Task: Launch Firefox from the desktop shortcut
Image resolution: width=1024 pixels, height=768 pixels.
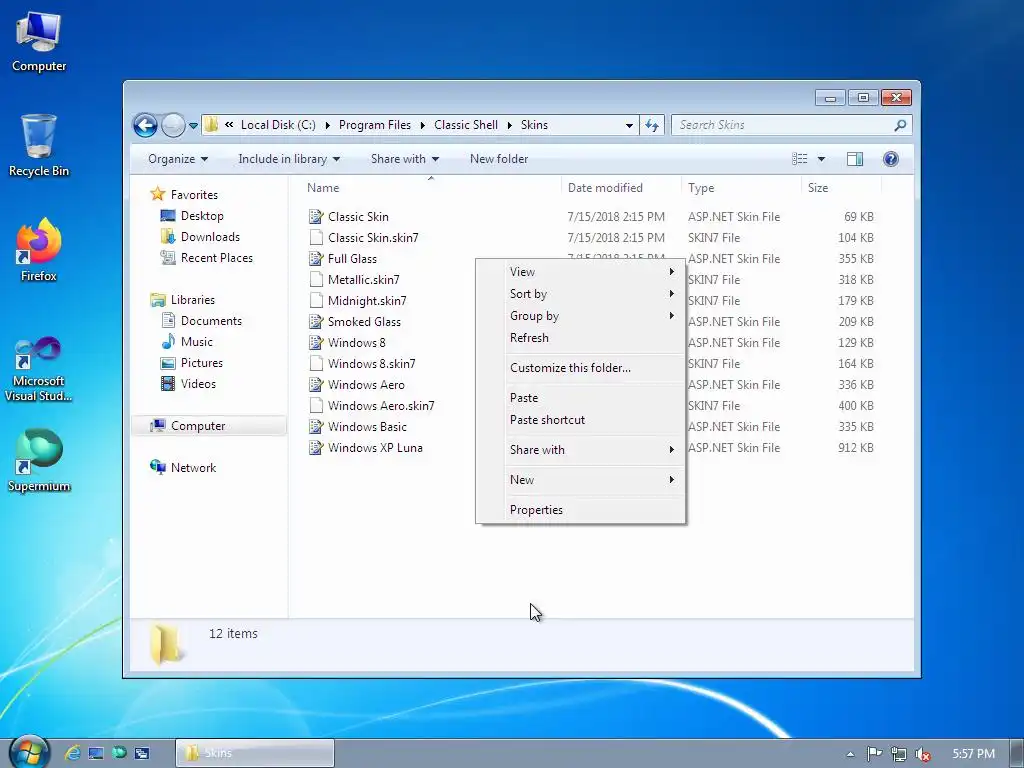Action: 39,250
